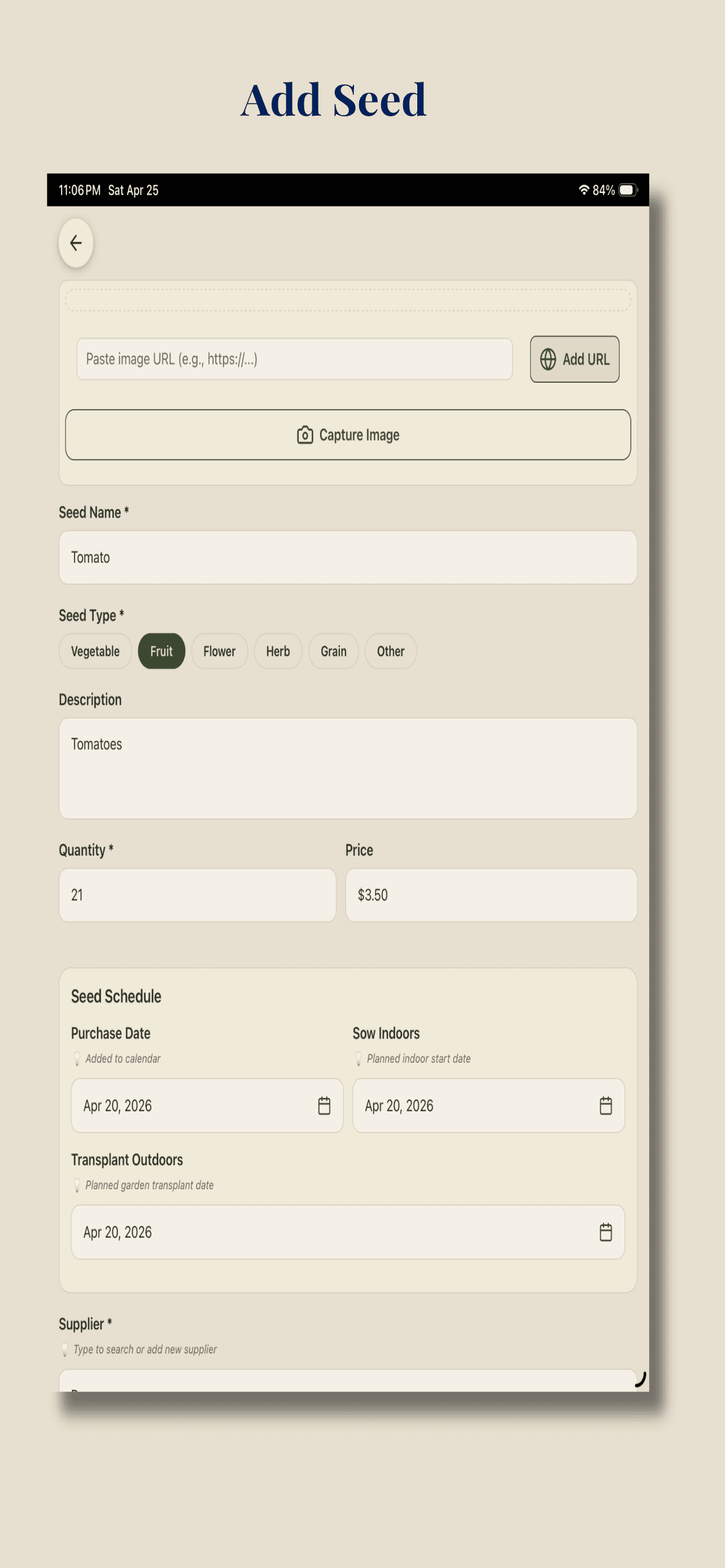Screen dimensions: 725x1568
Task: Open calendar icon for Sow Indoors
Action: [605, 1105]
